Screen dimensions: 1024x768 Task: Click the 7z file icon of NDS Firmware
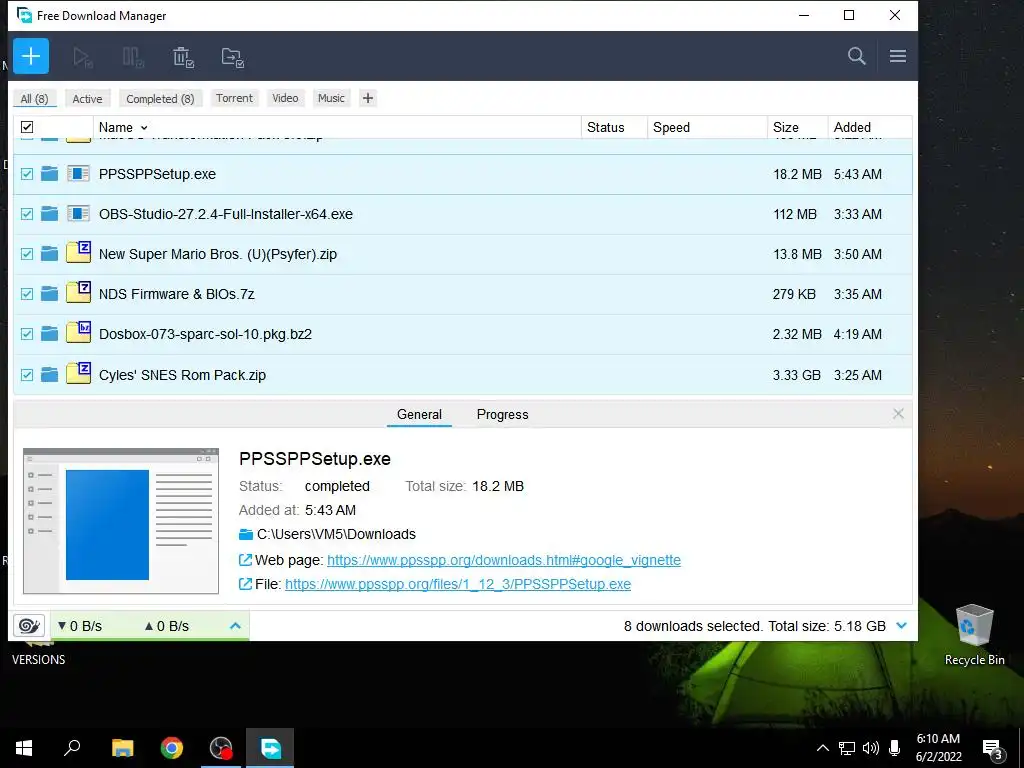click(x=78, y=292)
